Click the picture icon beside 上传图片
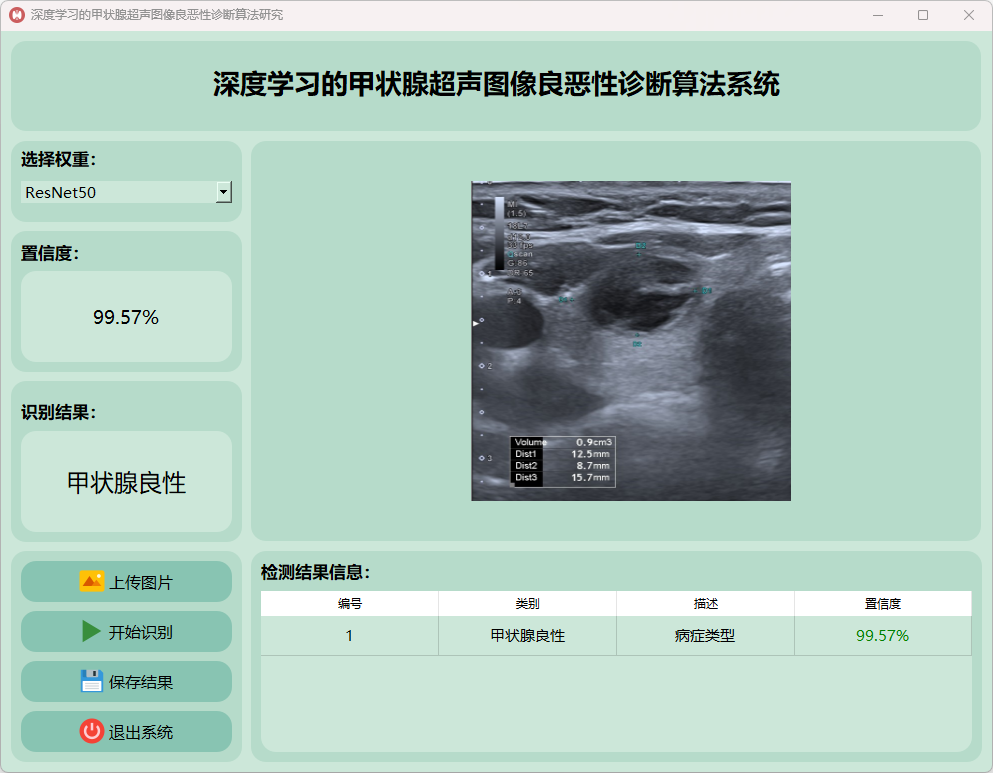 (91, 582)
